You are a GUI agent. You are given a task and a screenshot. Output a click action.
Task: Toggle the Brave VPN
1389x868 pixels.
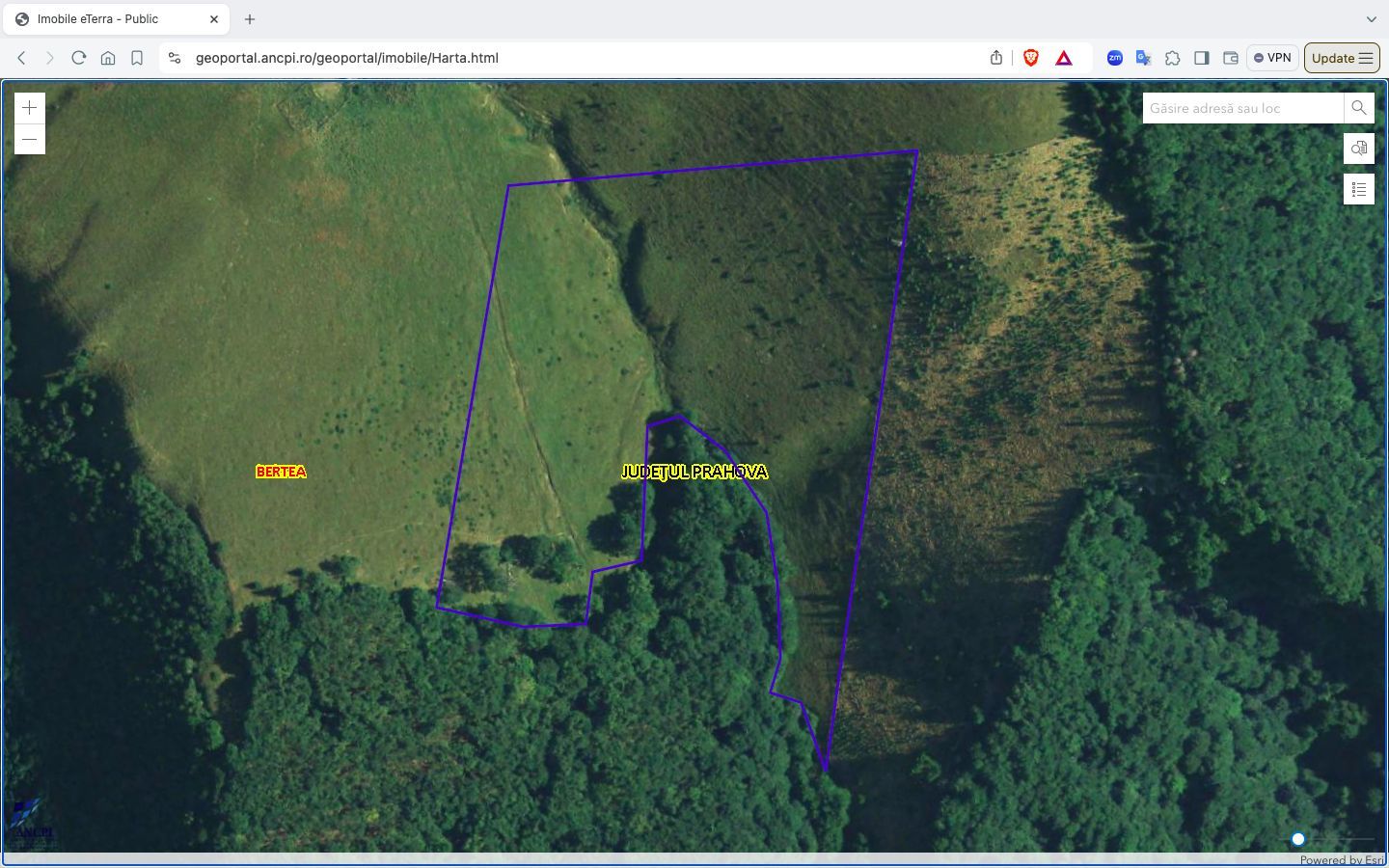pos(1272,58)
